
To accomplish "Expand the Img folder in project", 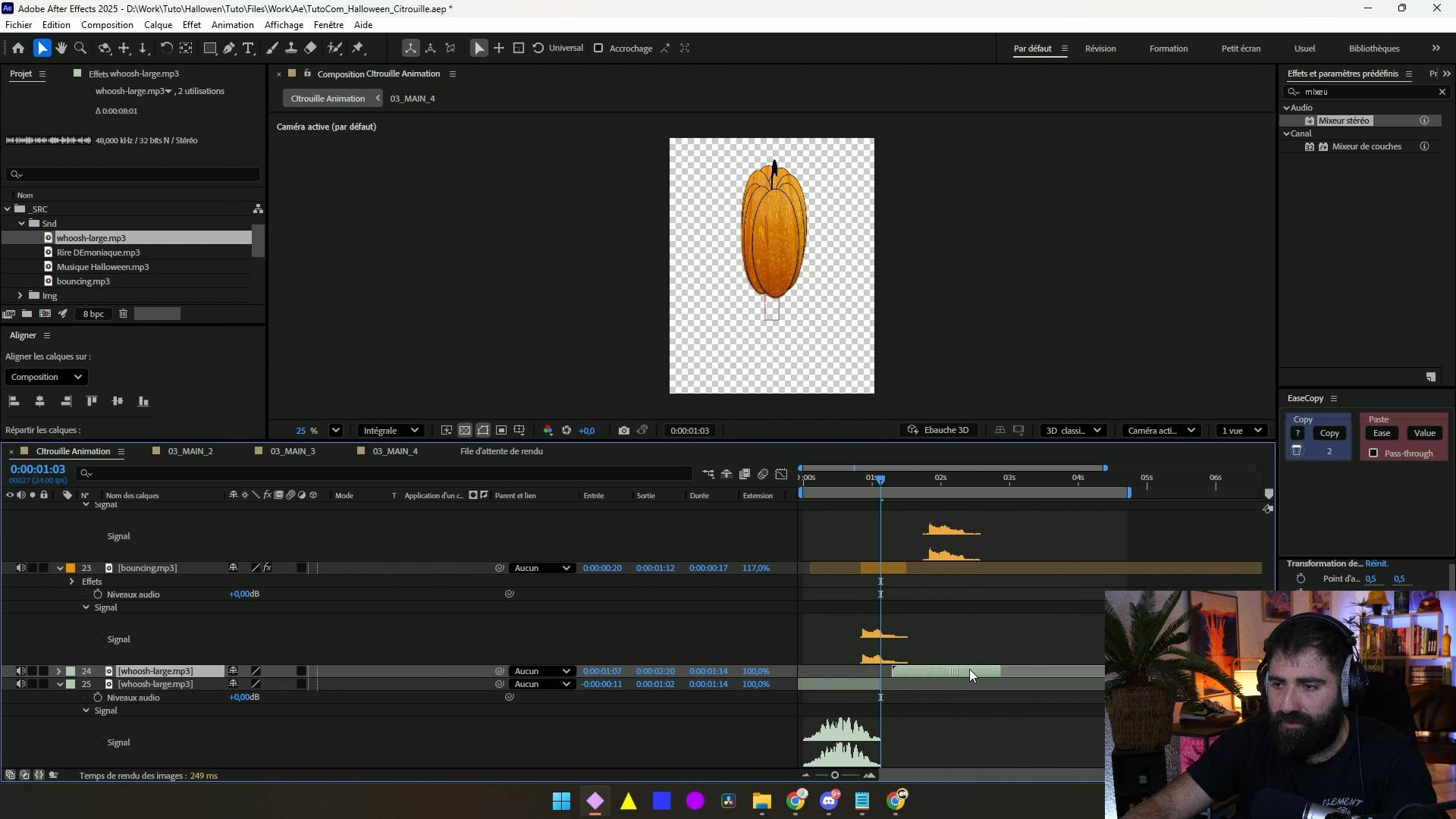I will point(20,296).
